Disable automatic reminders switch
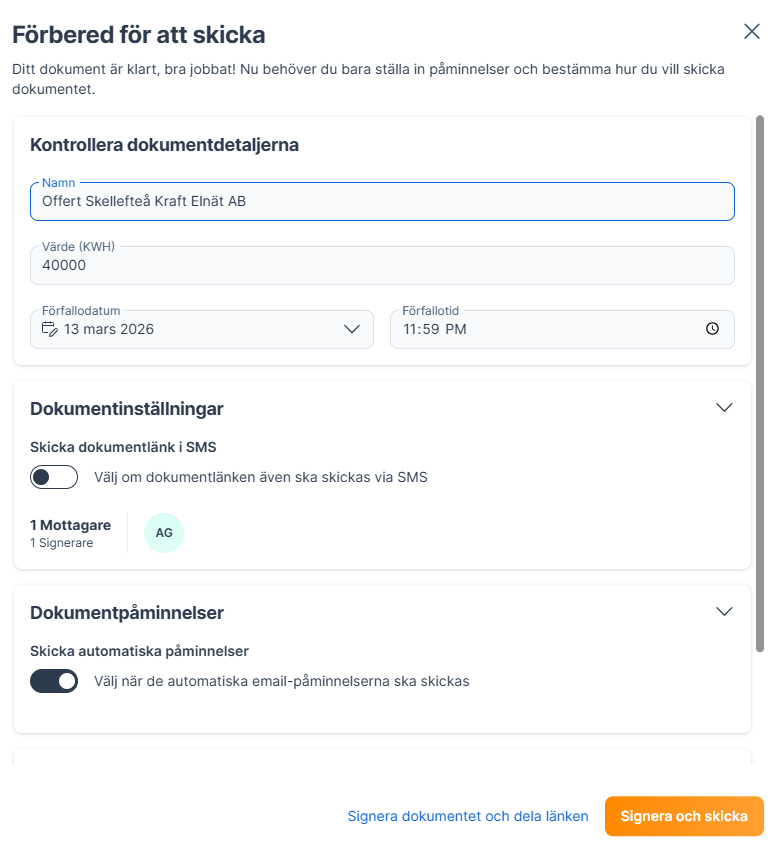Image resolution: width=778 pixels, height=852 pixels. (54, 681)
